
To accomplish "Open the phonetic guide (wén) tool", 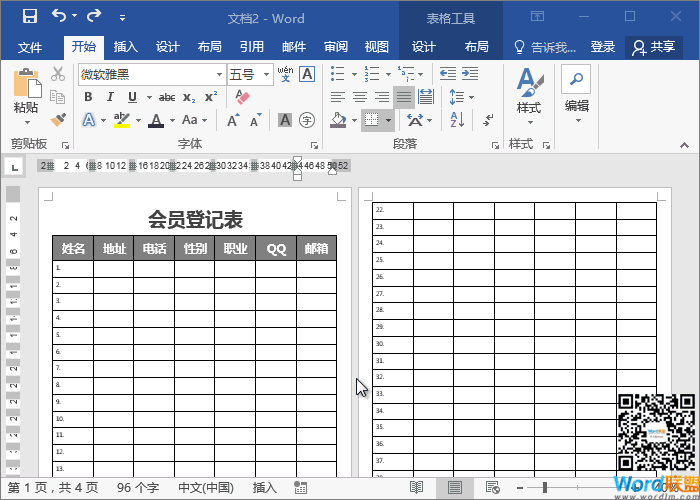I will 285,74.
